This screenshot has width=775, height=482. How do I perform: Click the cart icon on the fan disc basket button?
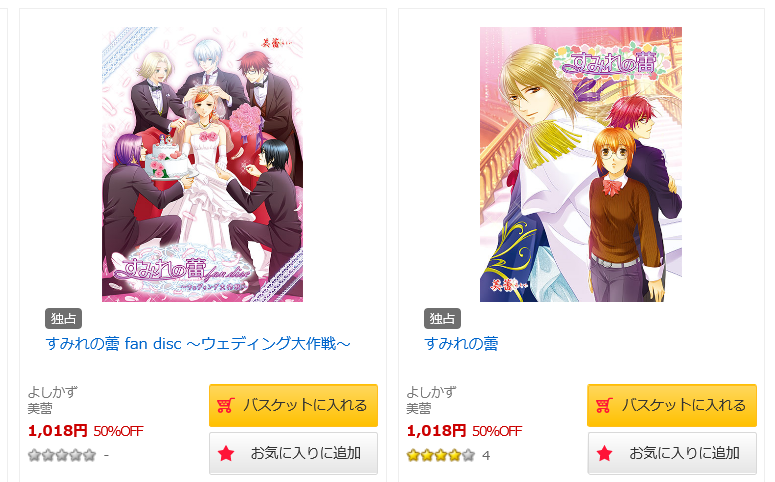[x=225, y=405]
